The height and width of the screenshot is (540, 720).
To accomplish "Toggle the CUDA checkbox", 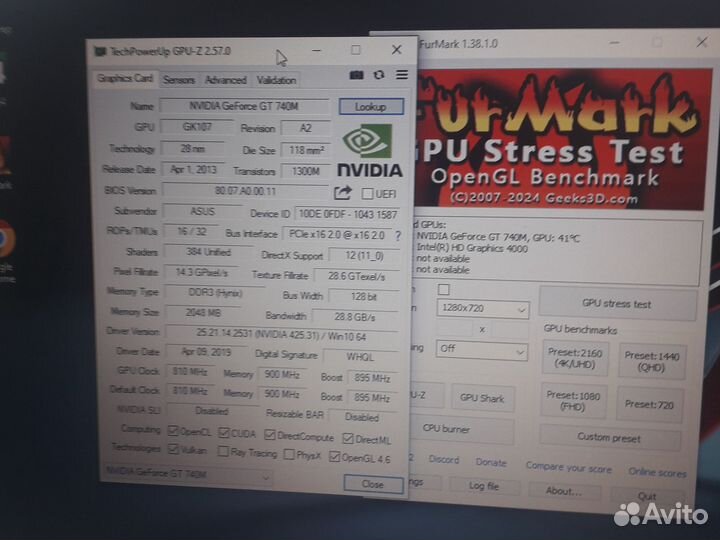I will pyautogui.click(x=224, y=433).
